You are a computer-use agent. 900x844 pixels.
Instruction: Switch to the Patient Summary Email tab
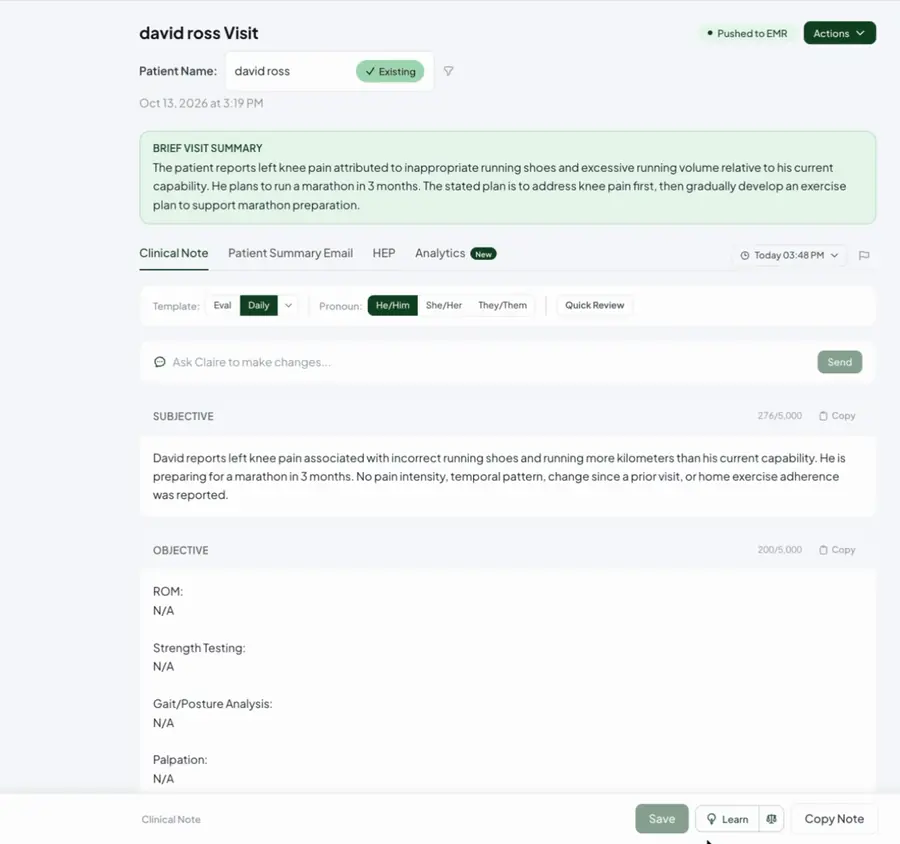click(290, 253)
